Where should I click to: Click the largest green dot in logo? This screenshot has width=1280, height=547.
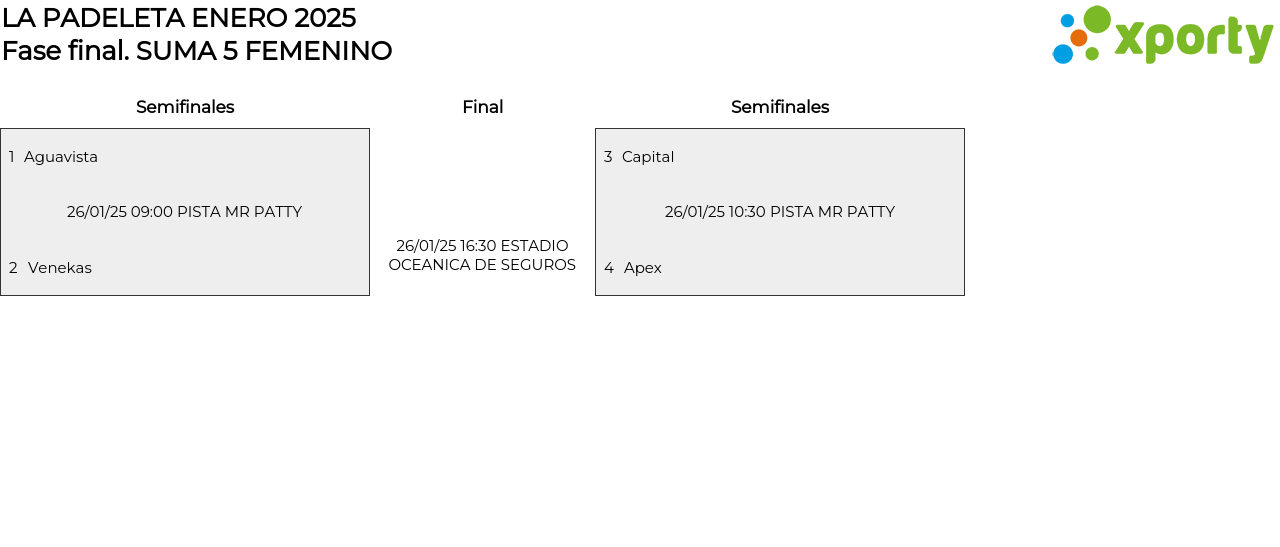coord(1097,19)
